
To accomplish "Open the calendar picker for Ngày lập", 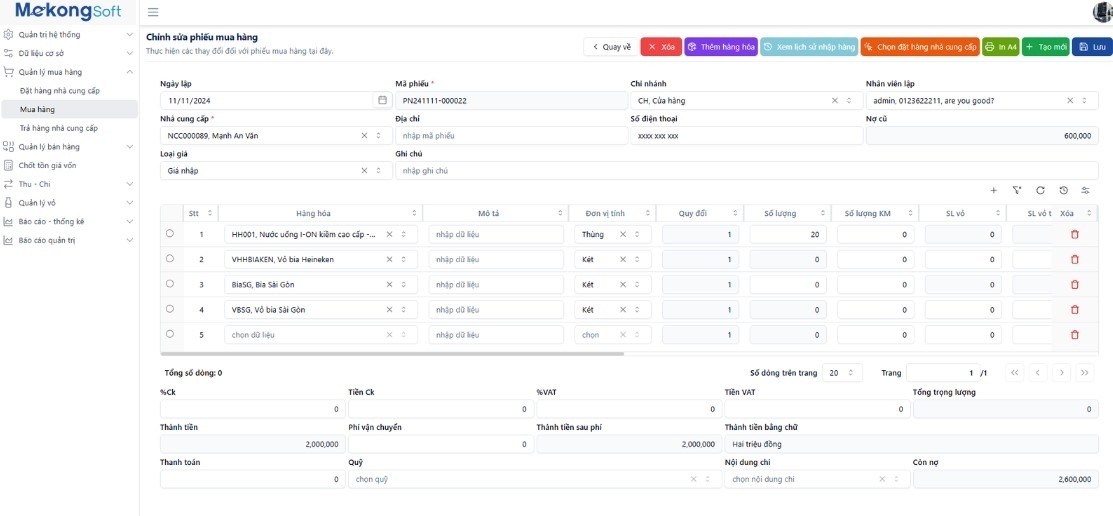I will pos(381,100).
